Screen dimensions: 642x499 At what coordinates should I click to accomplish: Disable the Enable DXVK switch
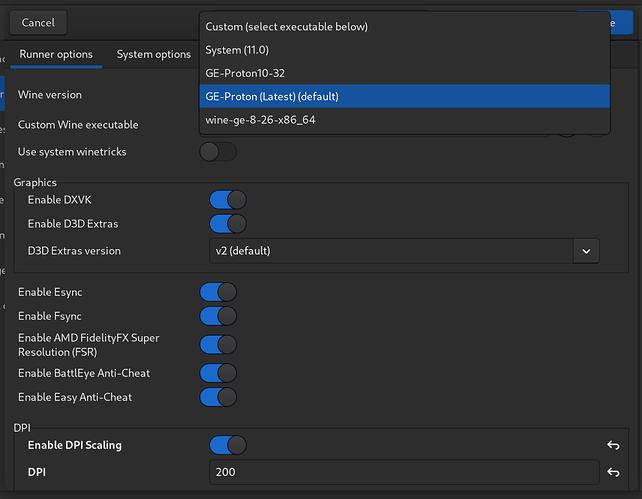(227, 201)
